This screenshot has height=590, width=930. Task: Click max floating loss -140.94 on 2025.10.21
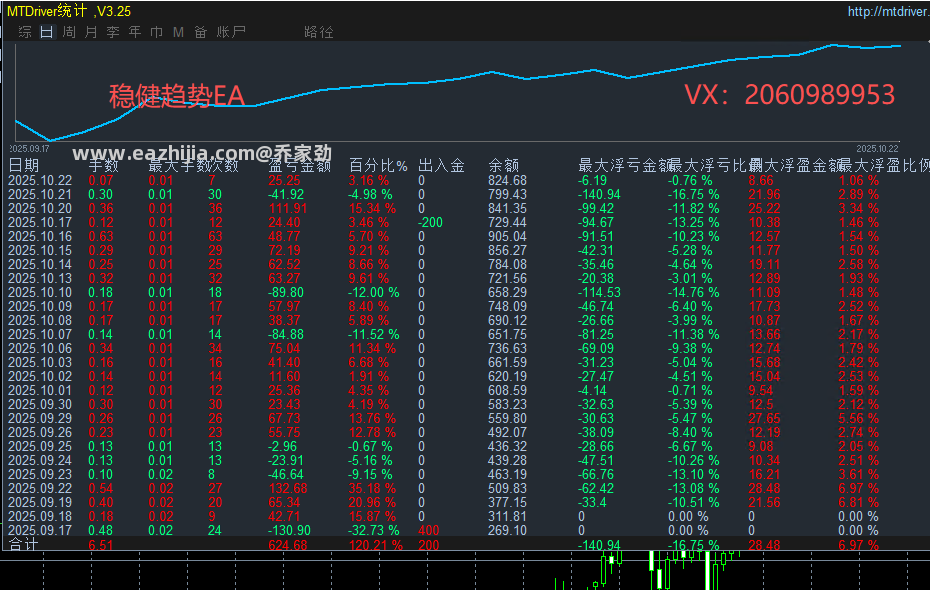tap(599, 194)
